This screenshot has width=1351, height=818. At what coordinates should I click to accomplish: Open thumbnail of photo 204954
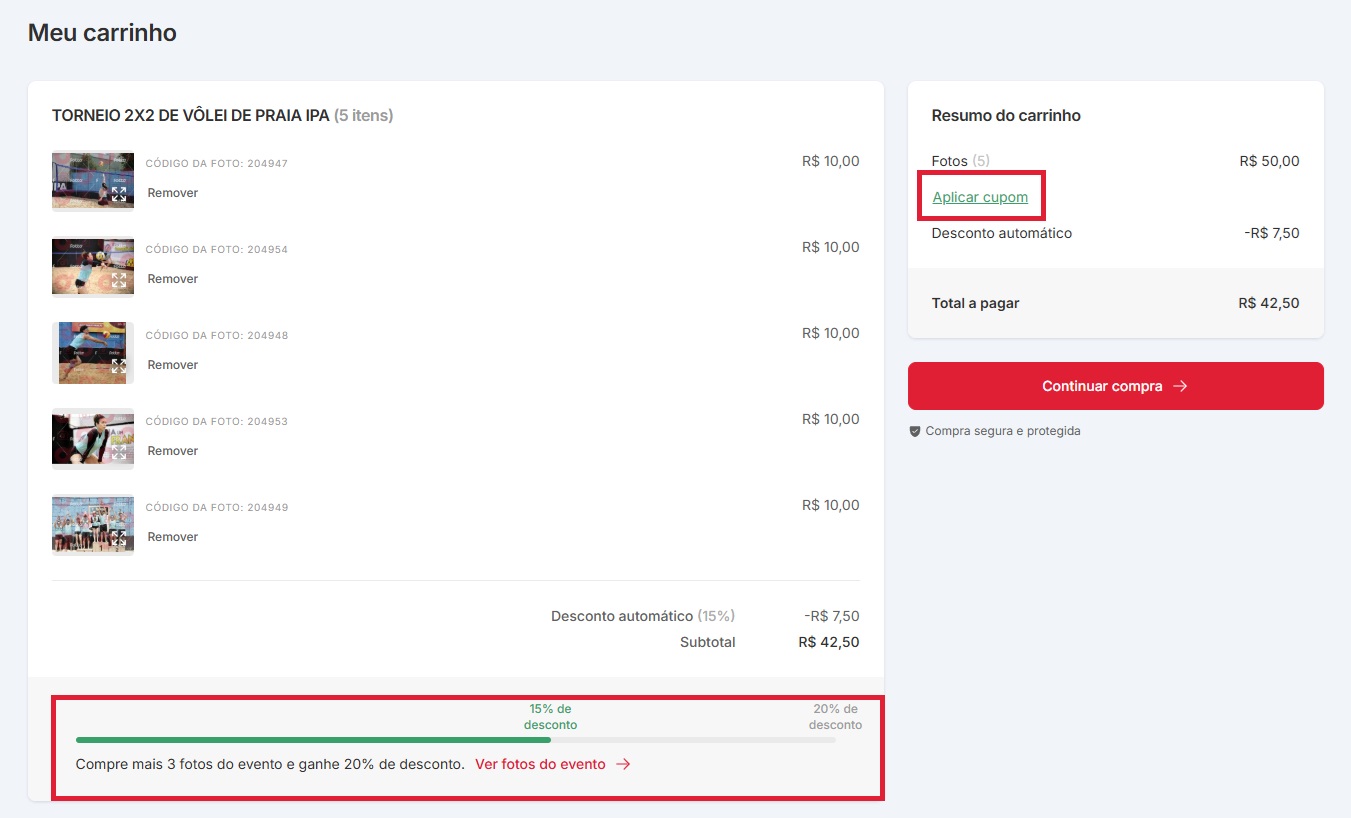(x=93, y=266)
